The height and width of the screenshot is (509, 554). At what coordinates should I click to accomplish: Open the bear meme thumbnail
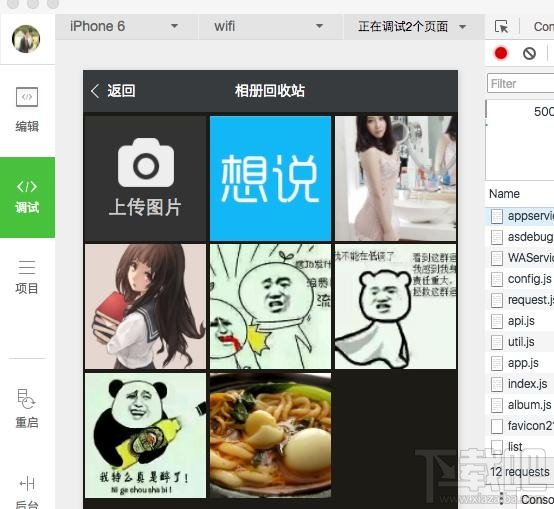[396, 306]
